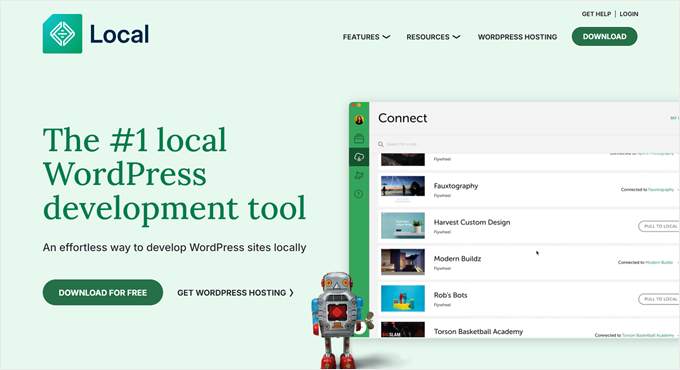Click the add-ons puzzle icon in sidebar
The image size is (680, 370).
pyautogui.click(x=359, y=175)
